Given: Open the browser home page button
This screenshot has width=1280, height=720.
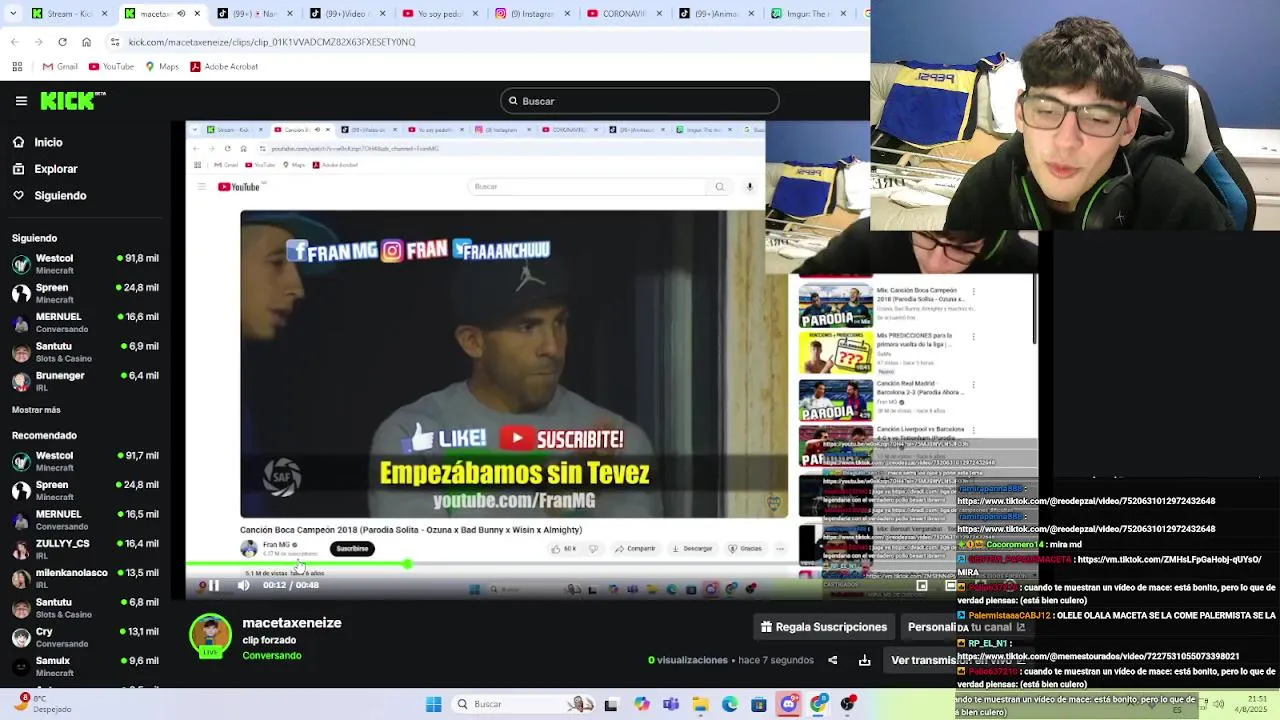Looking at the screenshot, I should pyautogui.click(x=86, y=42).
